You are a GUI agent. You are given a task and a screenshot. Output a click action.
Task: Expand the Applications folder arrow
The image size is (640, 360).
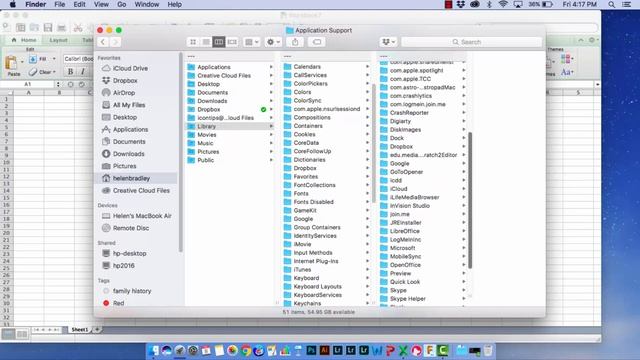click(x=271, y=67)
